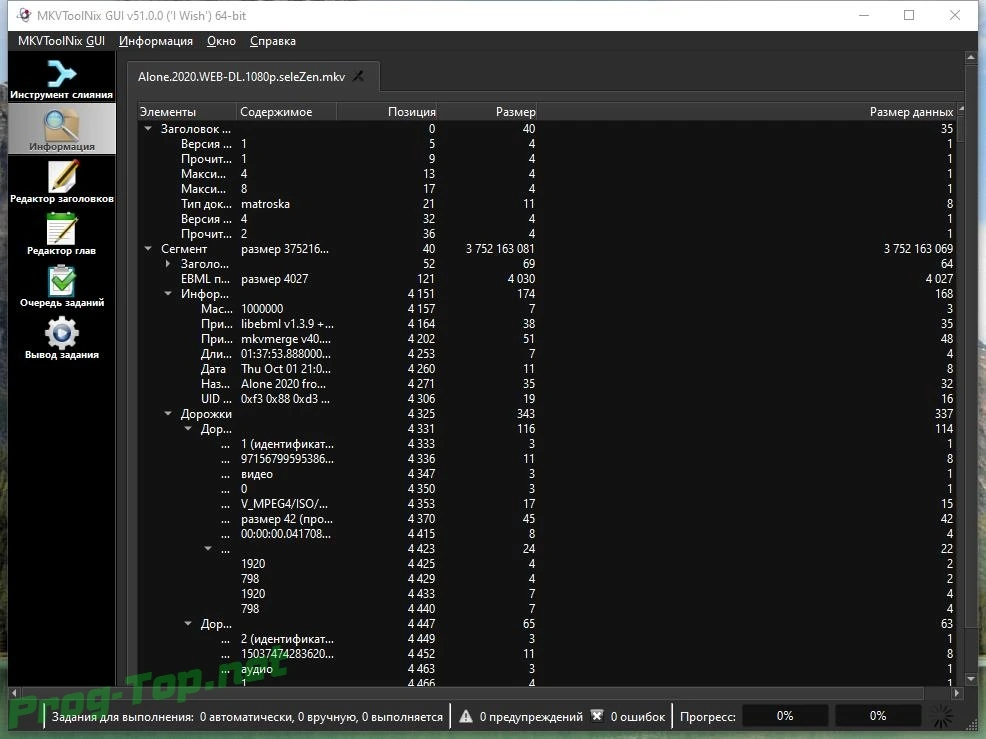Open the job queue (Очередь заданий)

[62, 286]
